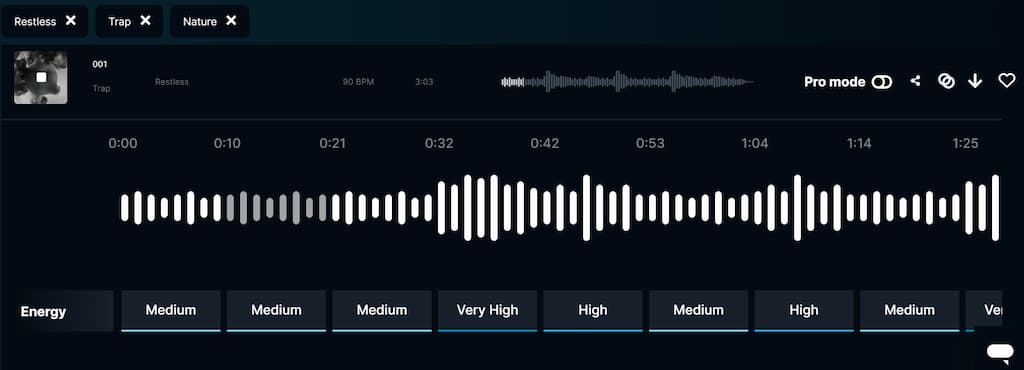This screenshot has height=370, width=1024.
Task: Click the Restless mood label
Action: (x=172, y=82)
